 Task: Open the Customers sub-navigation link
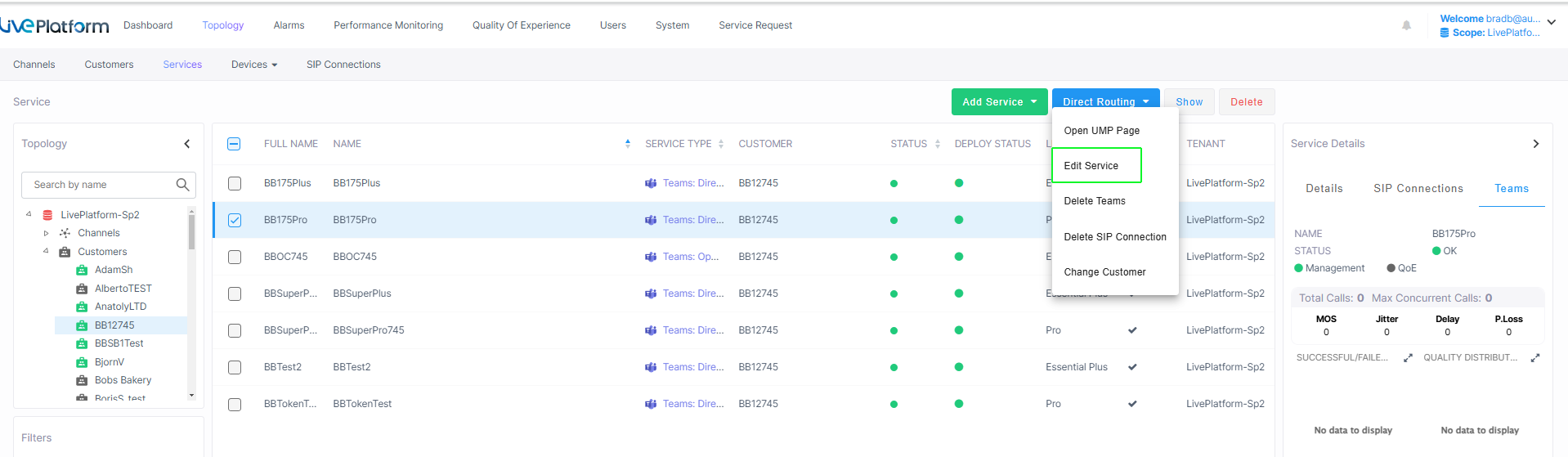109,65
